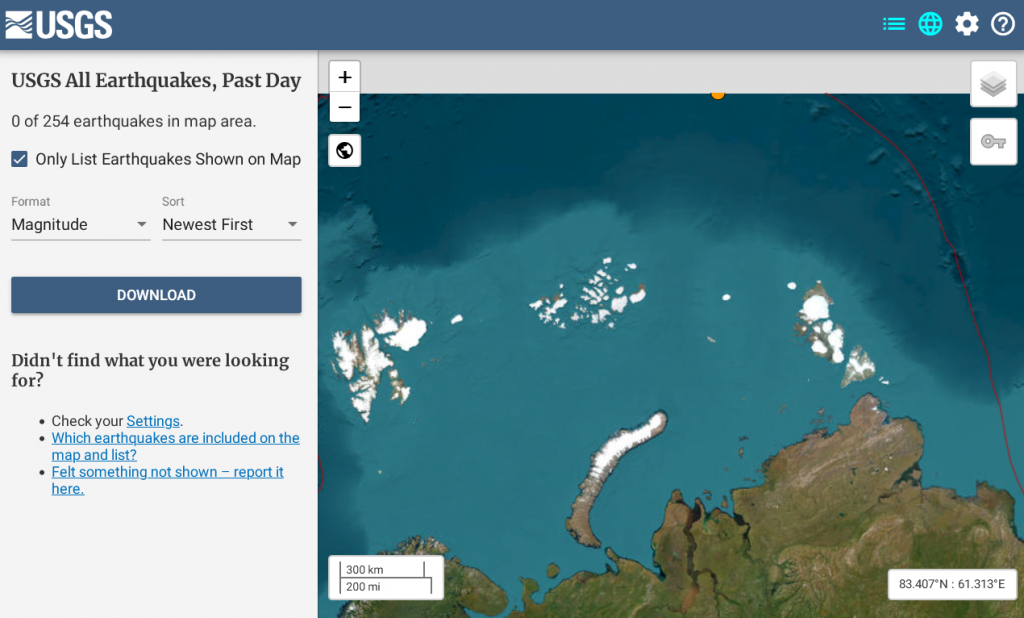Open the USGS home logo
Image resolution: width=1024 pixels, height=618 pixels.
tap(59, 25)
